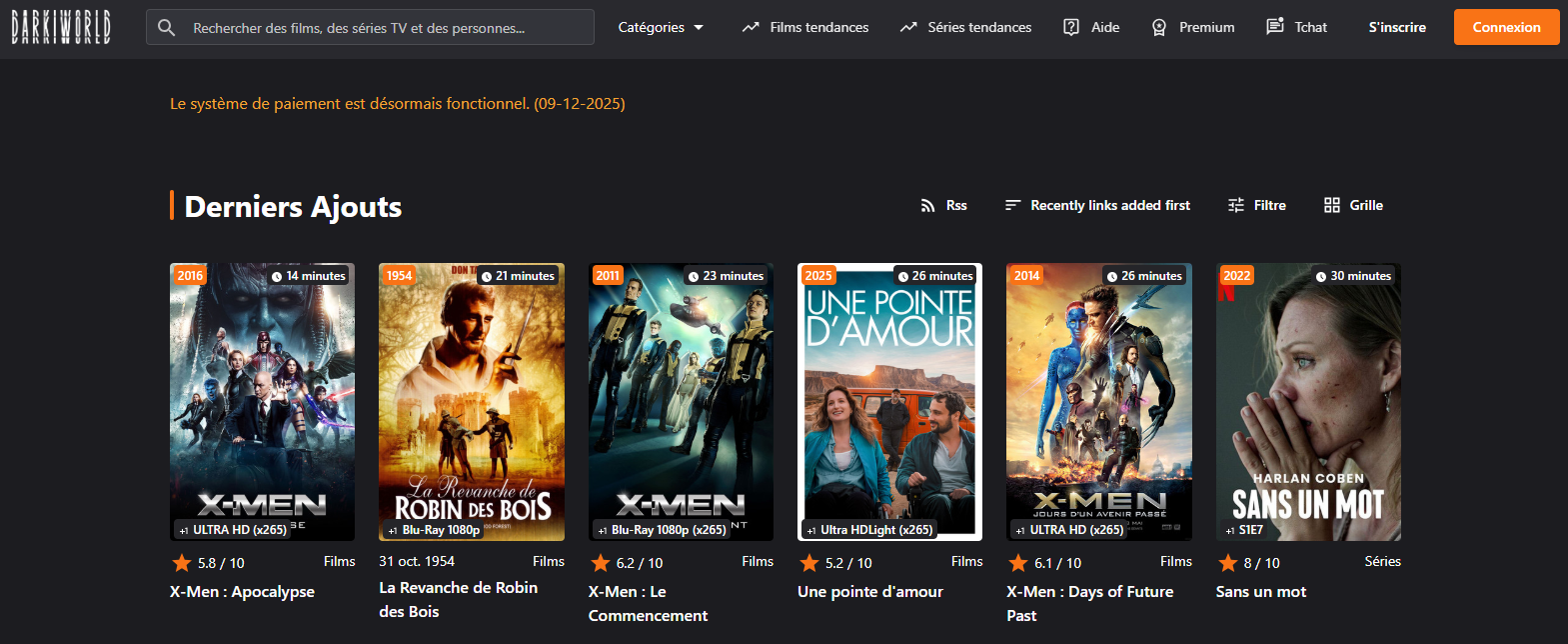Open the Une pointe d'amour poster

(x=889, y=402)
